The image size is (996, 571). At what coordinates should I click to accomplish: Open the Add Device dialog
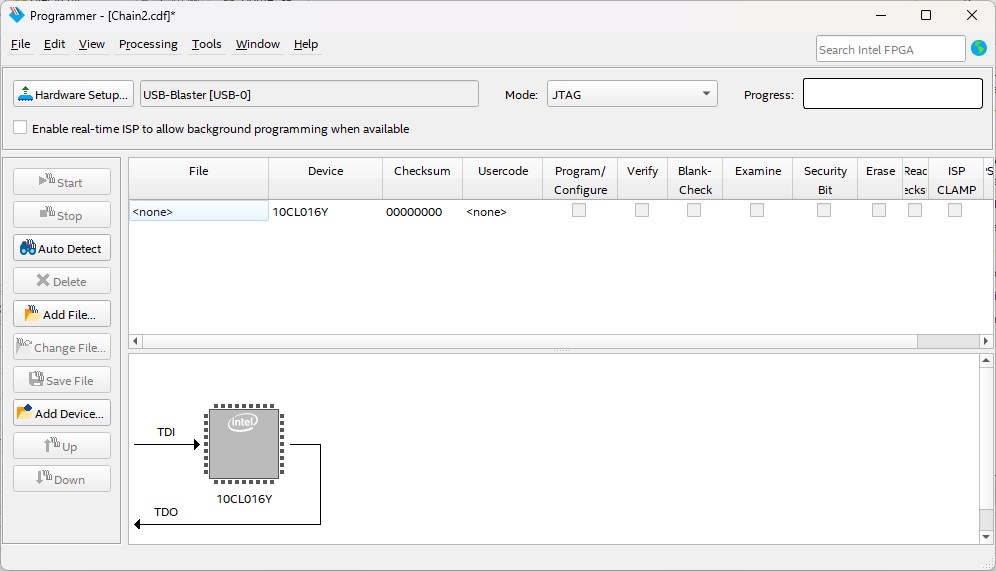62,413
